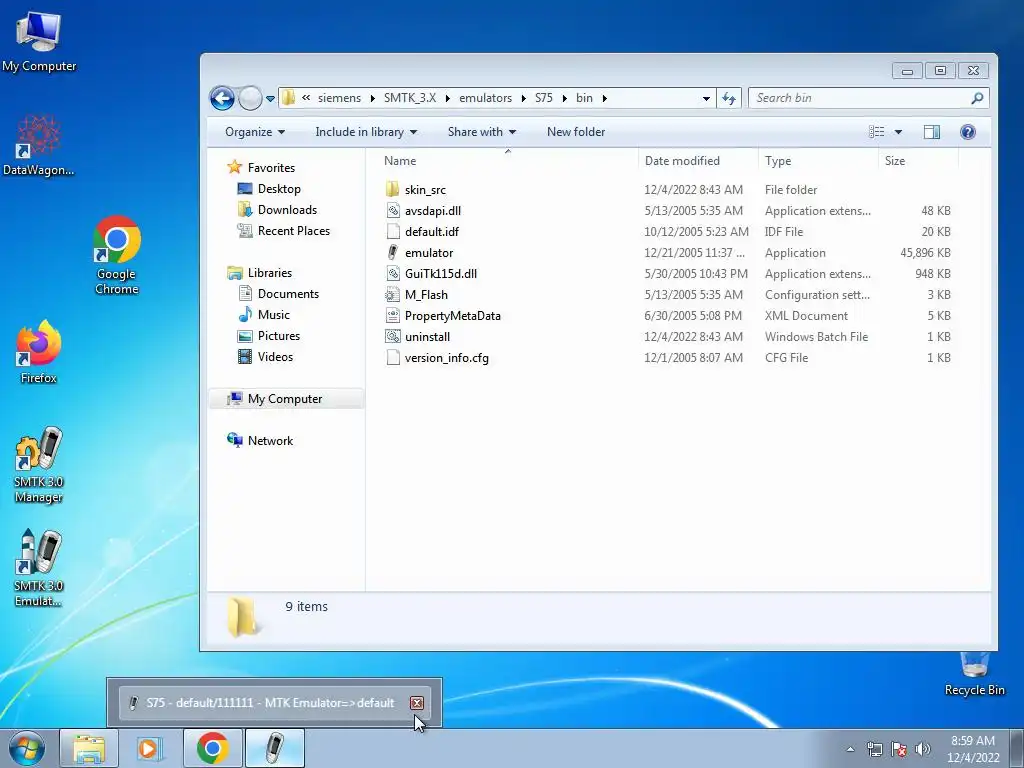Sort by the Date modified column header
The height and width of the screenshot is (768, 1024).
click(697, 161)
